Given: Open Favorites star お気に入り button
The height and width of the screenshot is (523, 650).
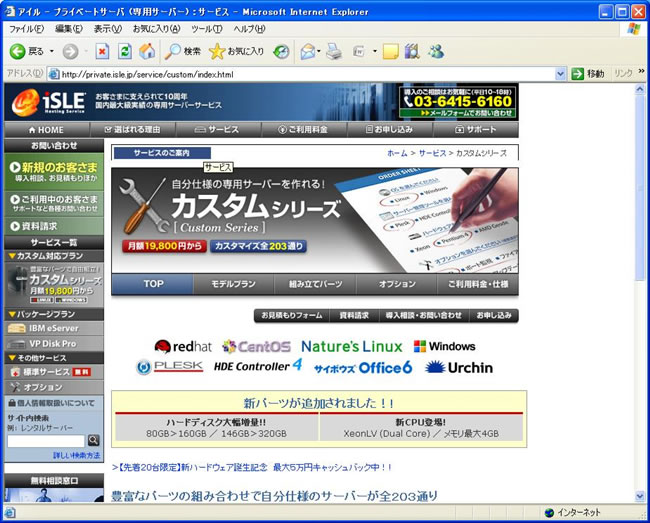Looking at the screenshot, I should [x=236, y=51].
